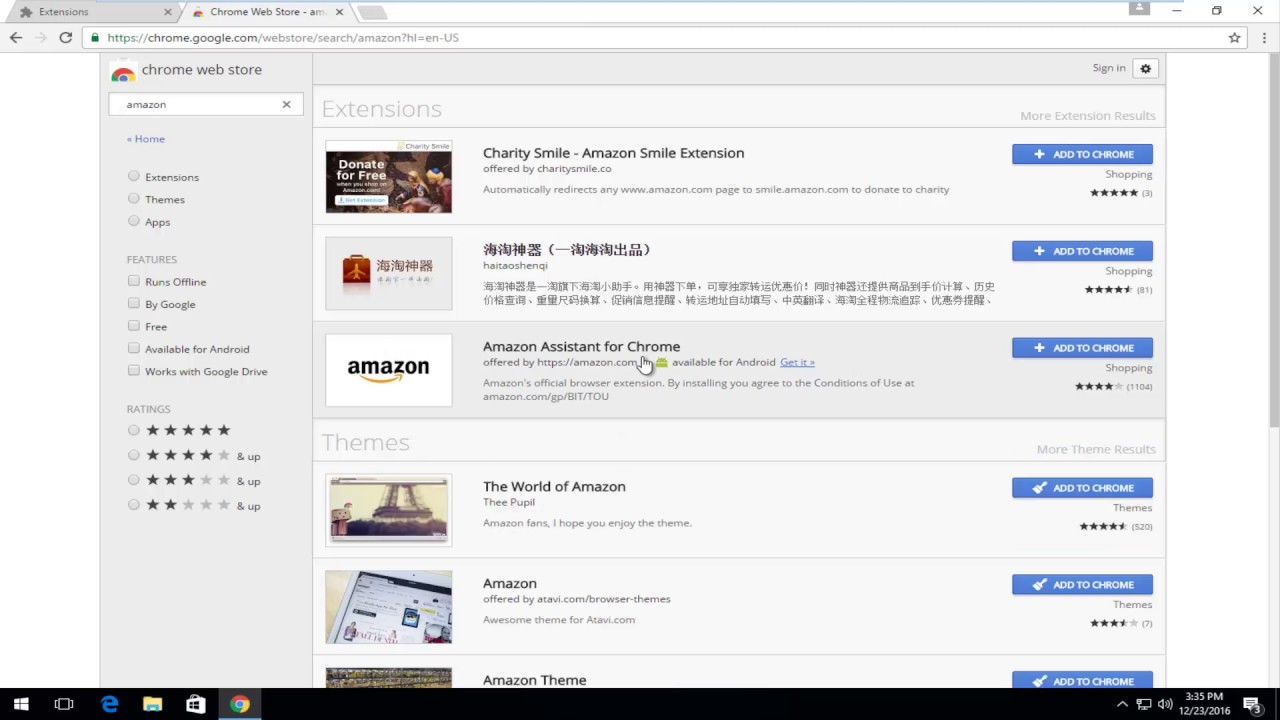Screen dimensions: 1280x720
Task: Select the Chrome Web Store tab
Action: coord(266,12)
